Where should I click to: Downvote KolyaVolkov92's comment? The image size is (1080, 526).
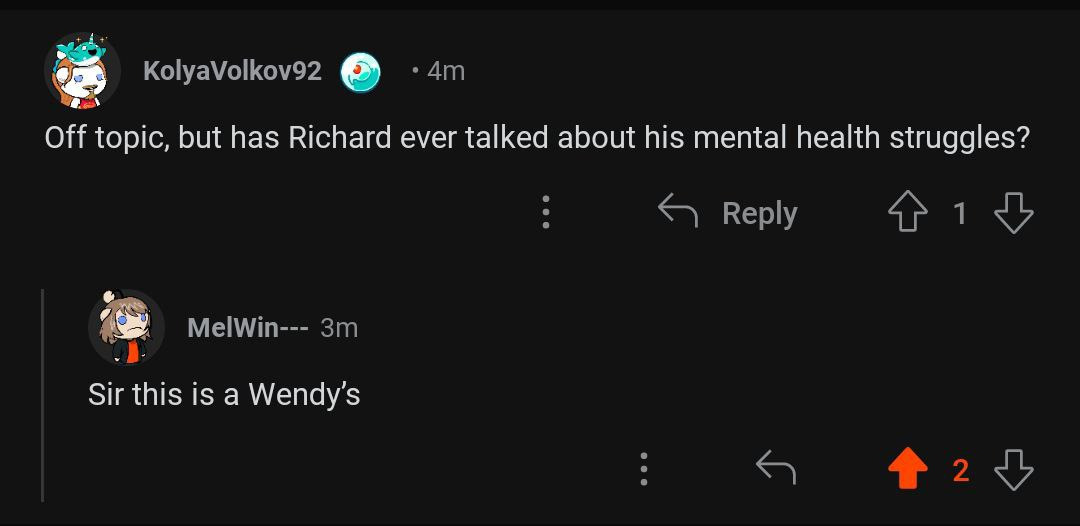[1013, 213]
